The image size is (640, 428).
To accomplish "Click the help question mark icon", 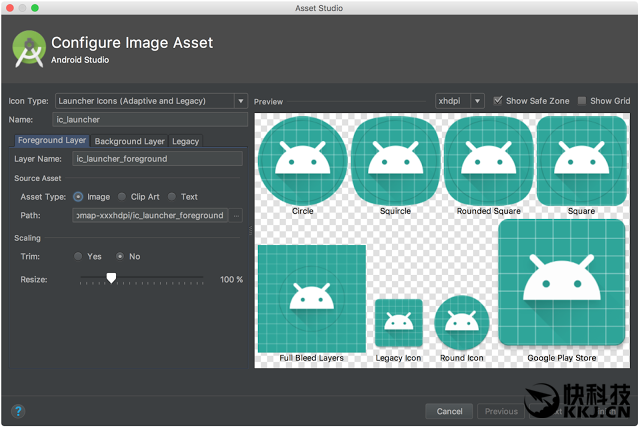I will [18, 411].
